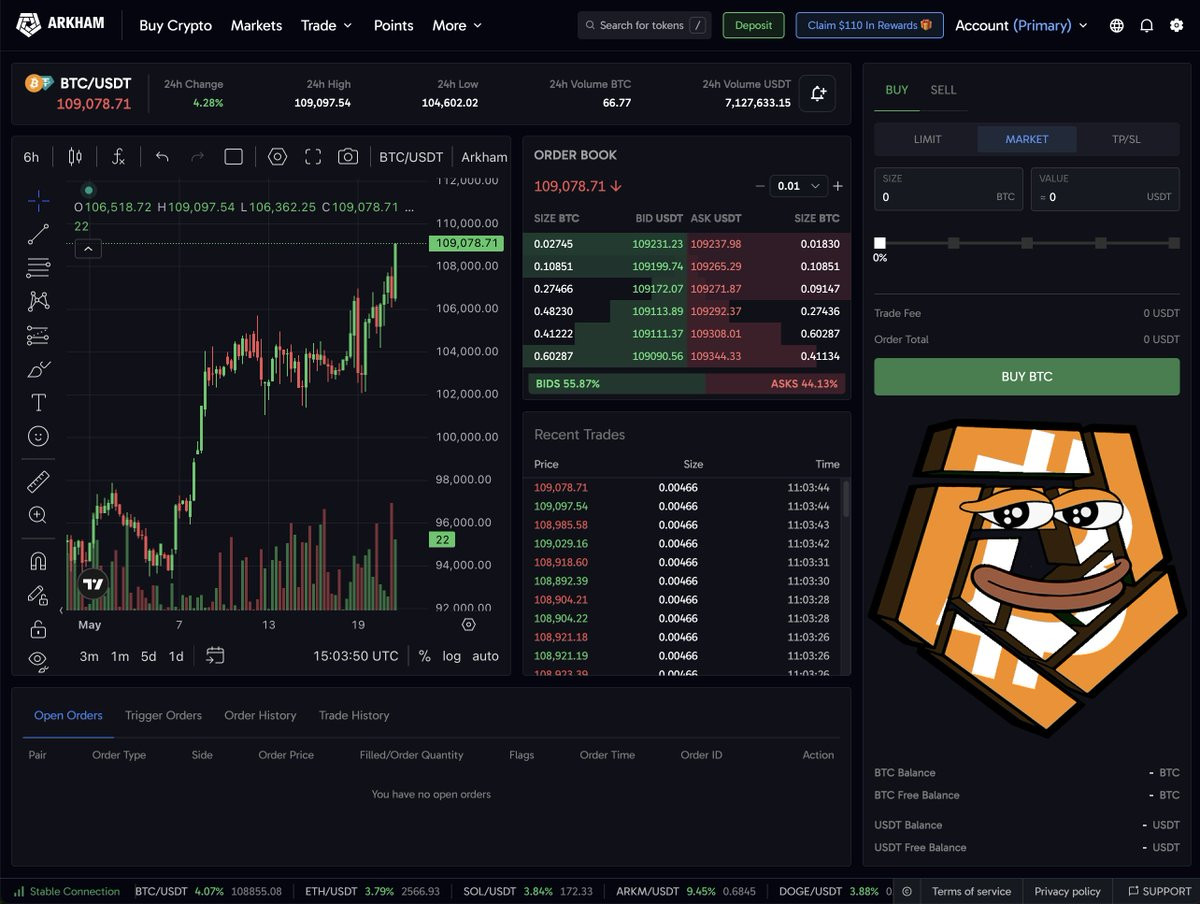This screenshot has width=1200, height=904.
Task: Focus the Search for tokens field
Action: 644,25
